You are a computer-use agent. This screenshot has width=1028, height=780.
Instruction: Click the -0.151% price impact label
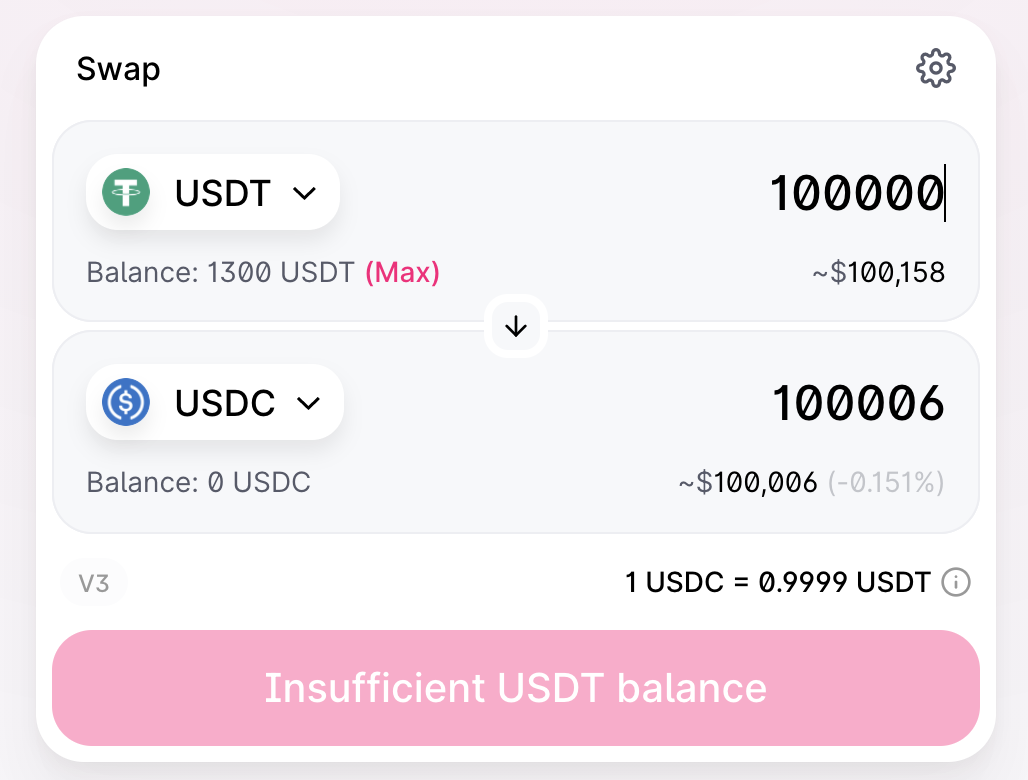click(x=886, y=482)
